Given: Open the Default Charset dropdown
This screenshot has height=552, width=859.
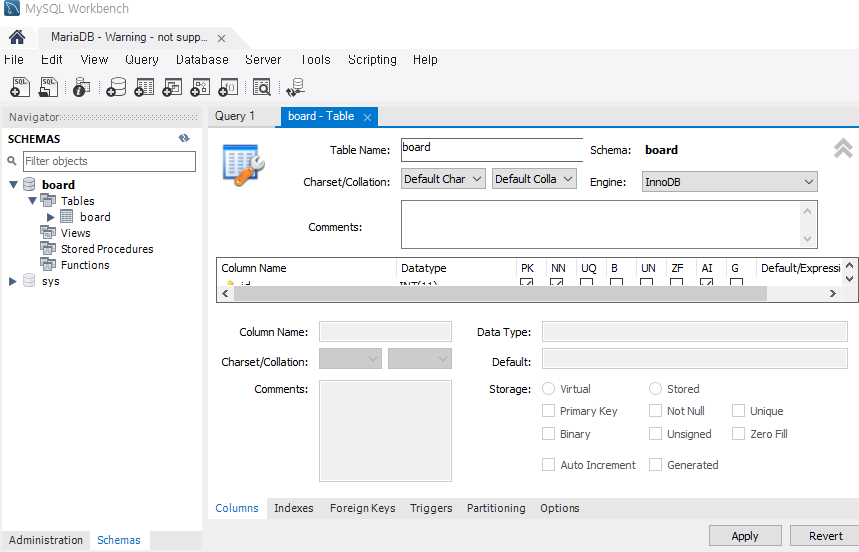Looking at the screenshot, I should click(443, 179).
